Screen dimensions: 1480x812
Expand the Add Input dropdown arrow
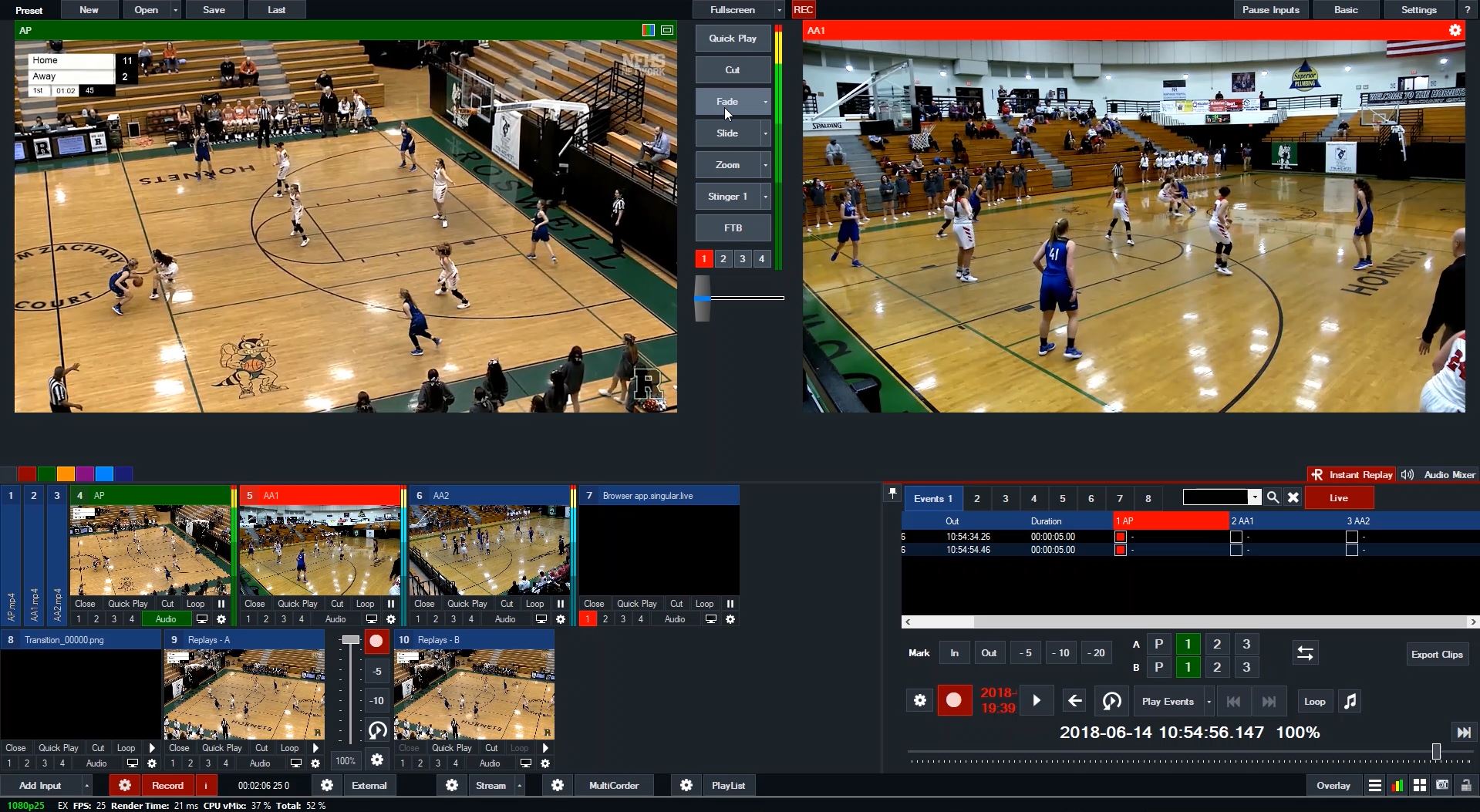click(86, 786)
